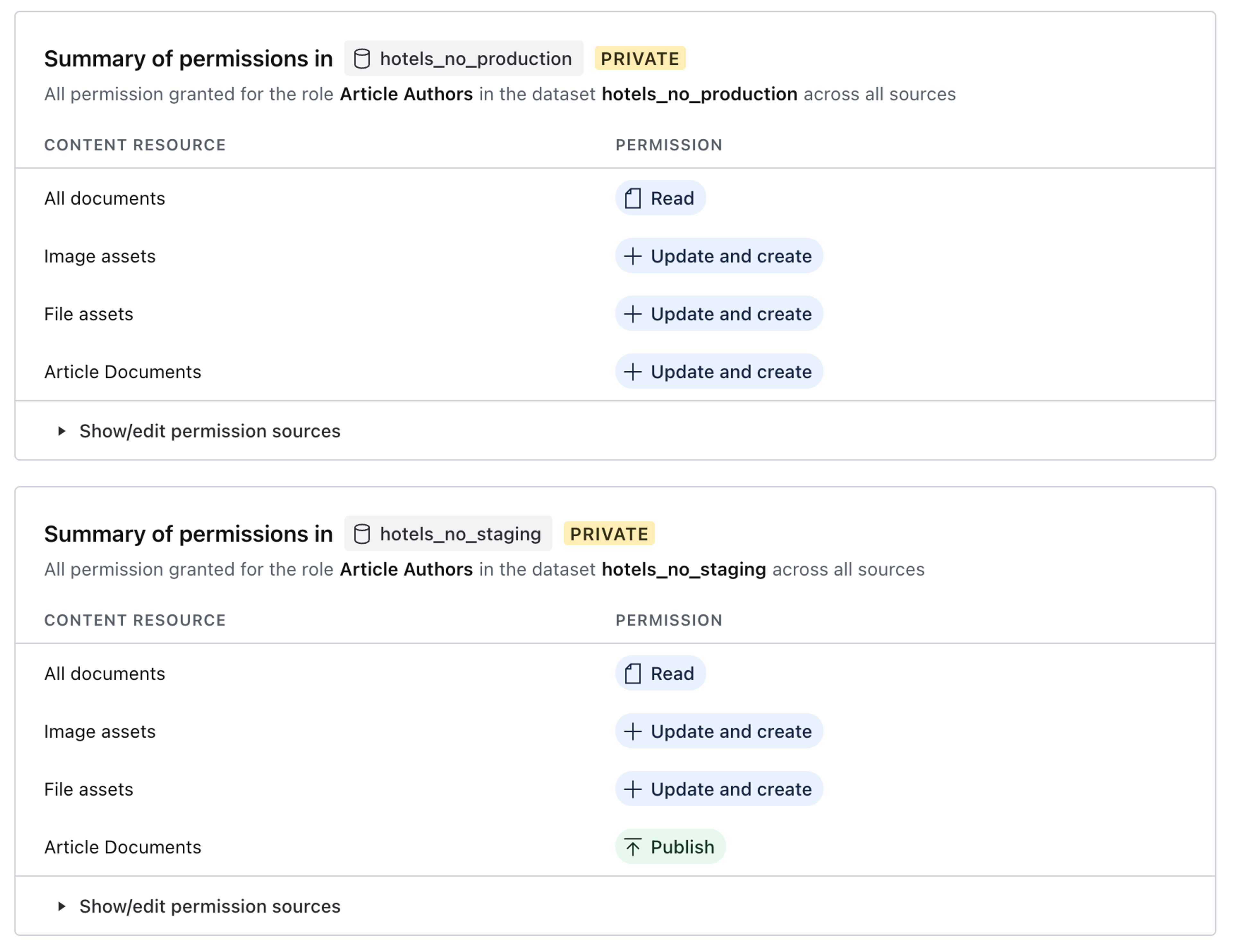Image resolution: width=1233 pixels, height=952 pixels.
Task: Click disclosure triangle in hotels_no_production card
Action: point(62,431)
